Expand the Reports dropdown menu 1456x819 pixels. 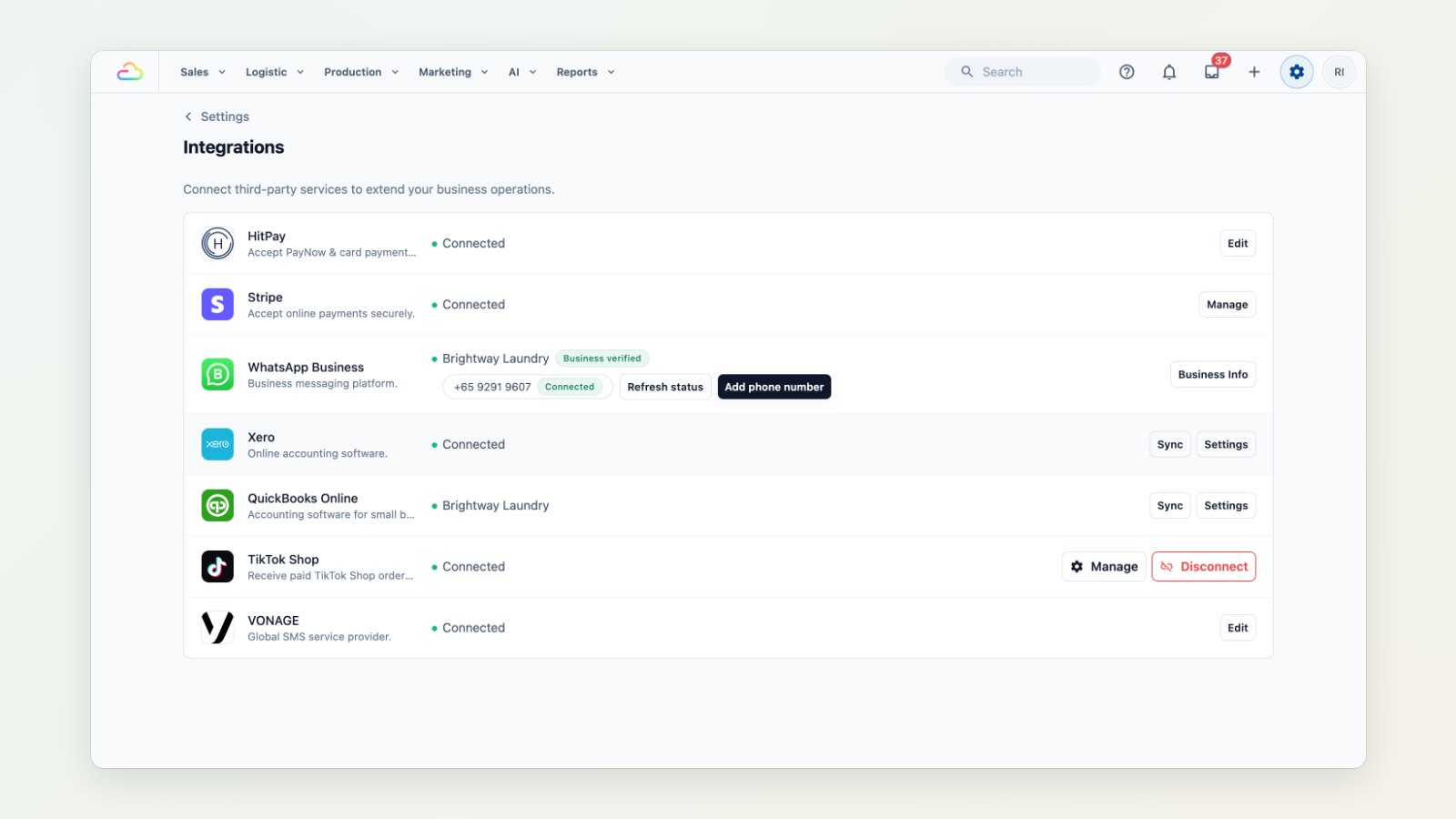point(585,72)
